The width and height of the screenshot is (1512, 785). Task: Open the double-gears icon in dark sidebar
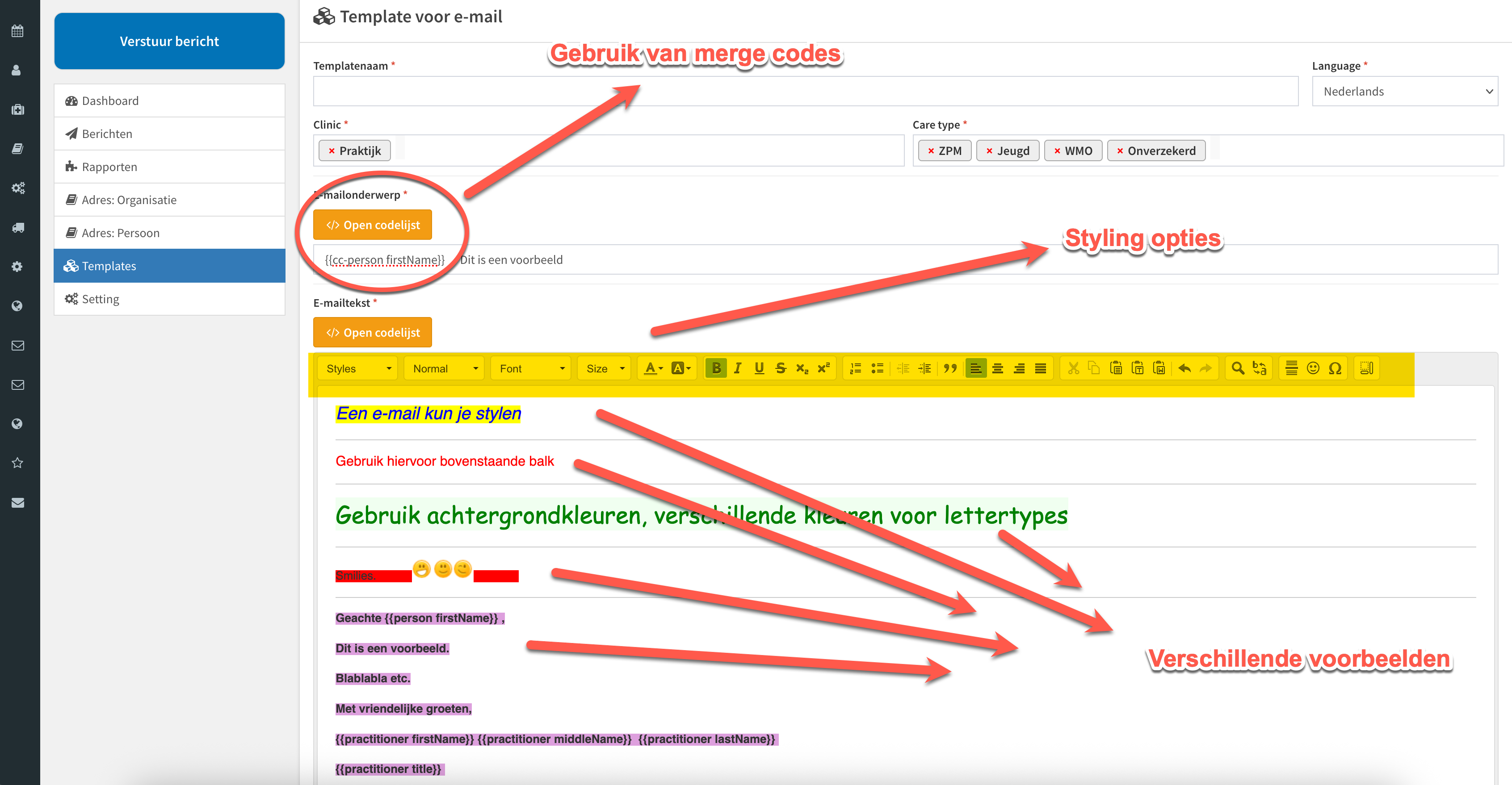coord(18,188)
